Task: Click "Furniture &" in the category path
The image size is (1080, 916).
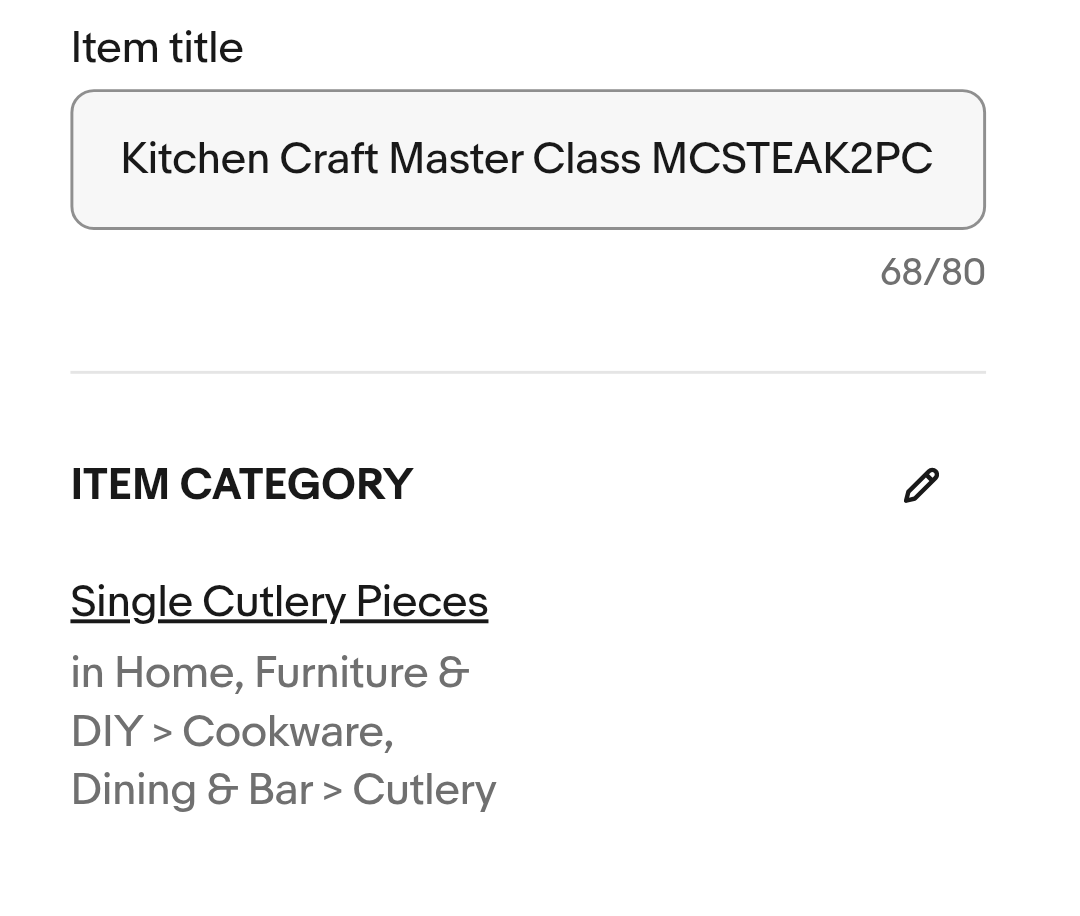Action: click(x=362, y=673)
